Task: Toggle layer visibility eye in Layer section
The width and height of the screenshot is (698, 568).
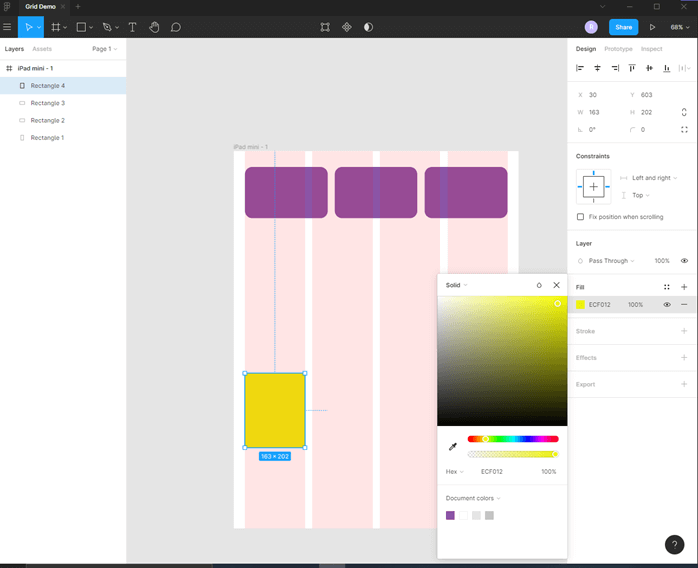Action: [684, 261]
